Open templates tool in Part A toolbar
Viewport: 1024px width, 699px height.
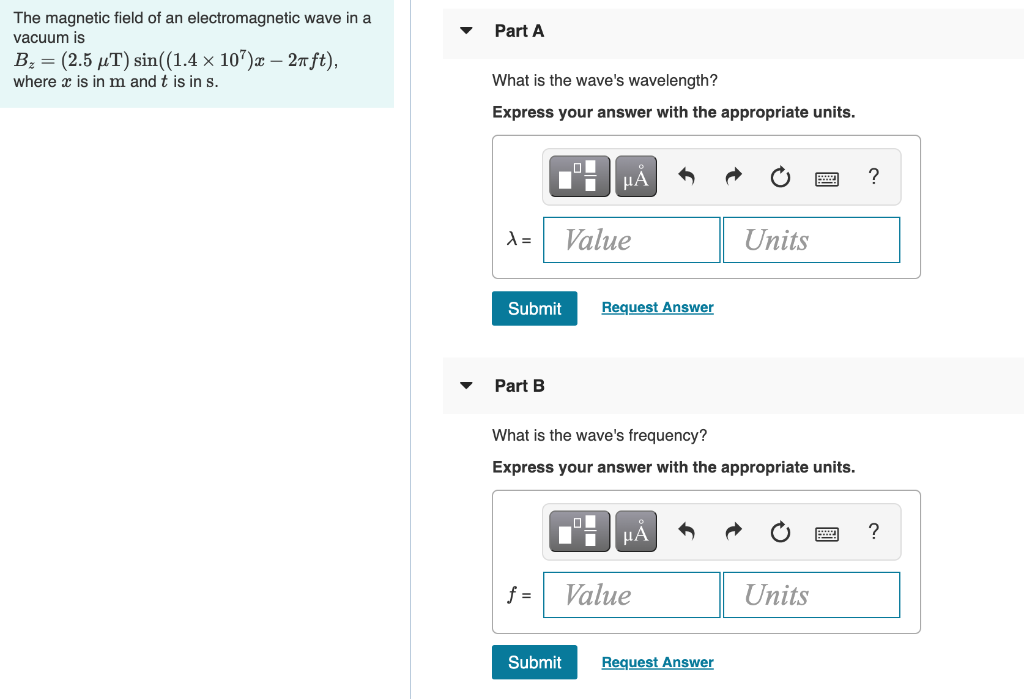[x=579, y=176]
